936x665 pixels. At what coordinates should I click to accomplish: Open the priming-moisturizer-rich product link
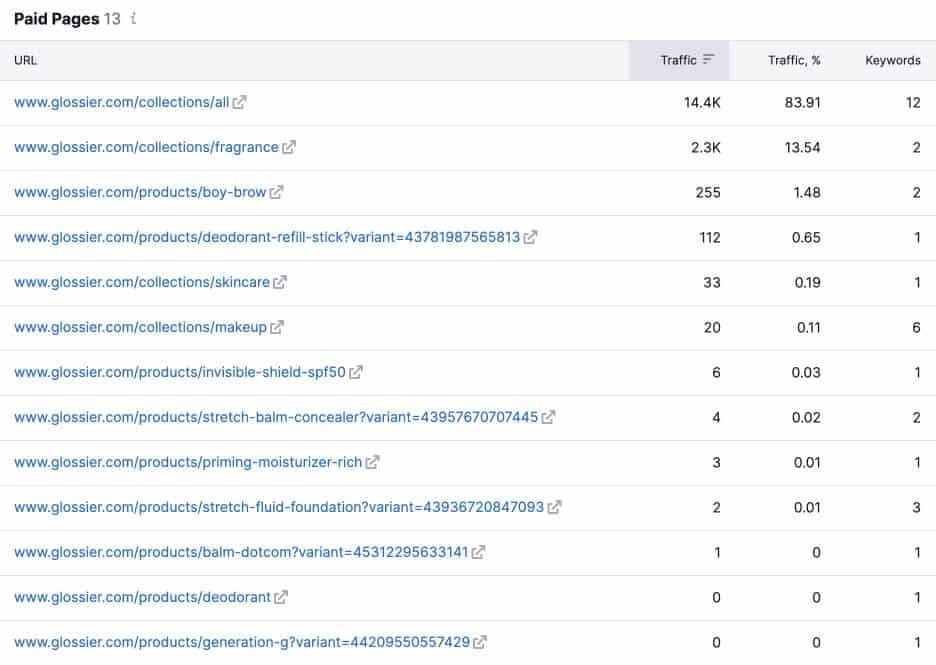[188, 462]
